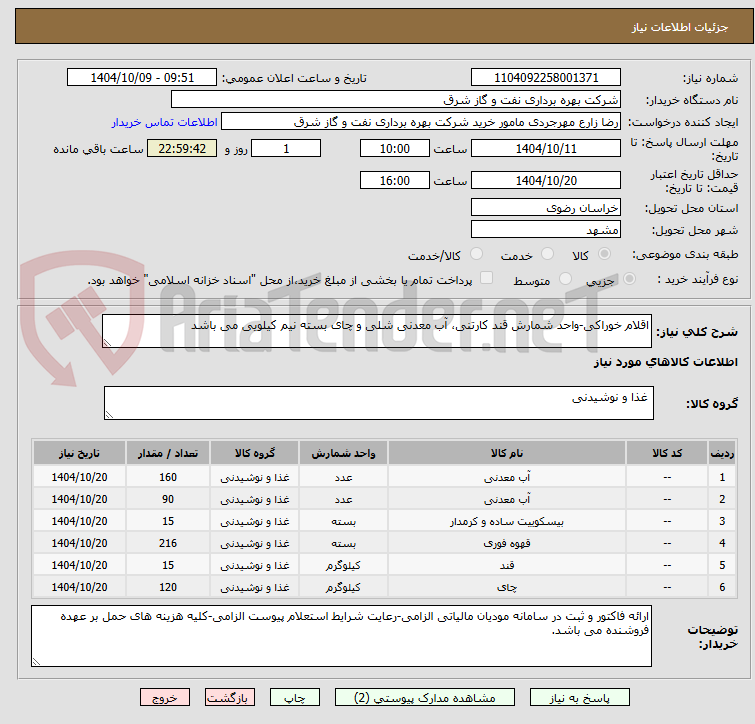Click quantity 160 in the table
This screenshot has height=724, width=755.
(x=168, y=478)
